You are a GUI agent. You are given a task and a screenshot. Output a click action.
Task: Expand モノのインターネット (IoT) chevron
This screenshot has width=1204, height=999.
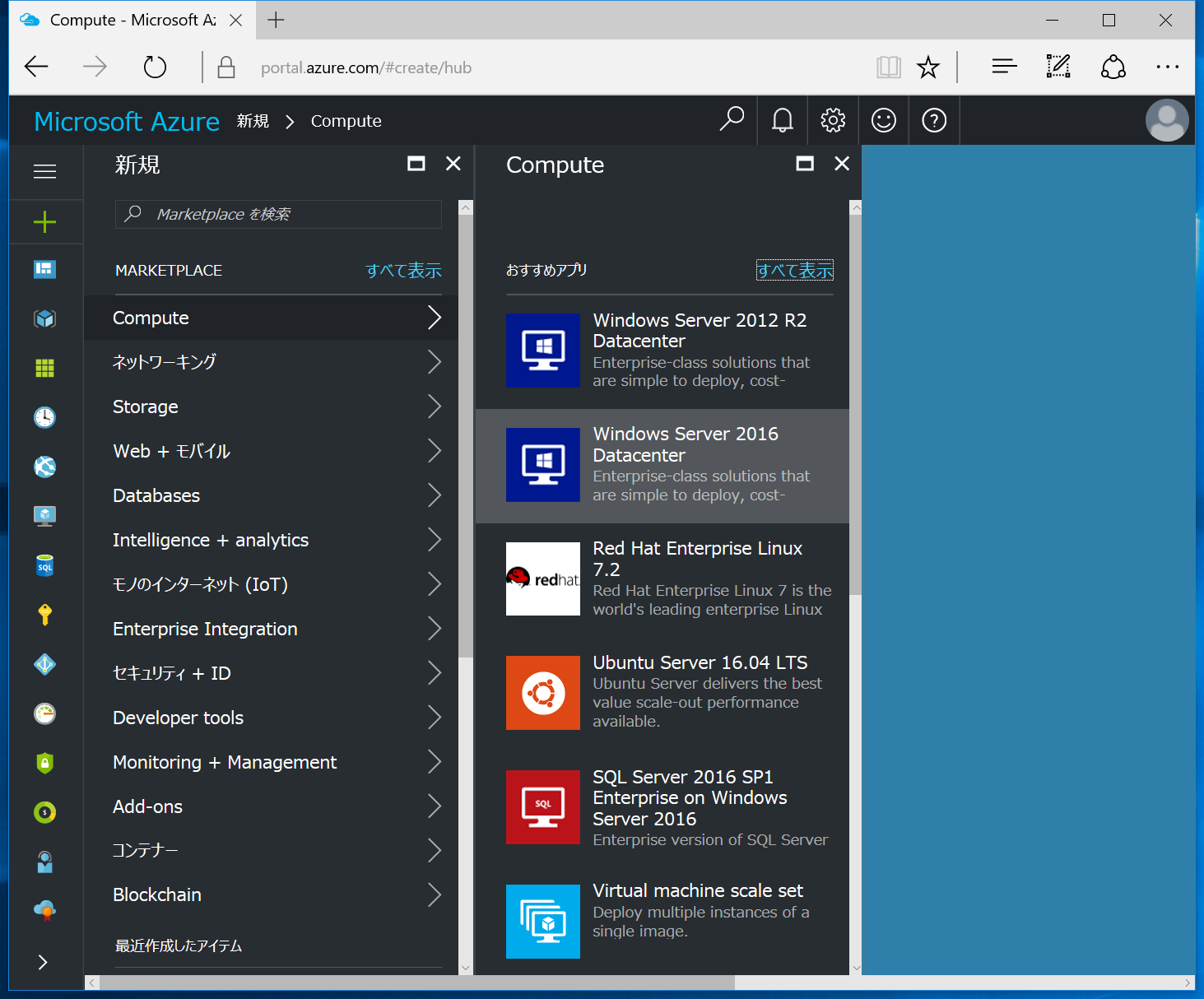435,584
